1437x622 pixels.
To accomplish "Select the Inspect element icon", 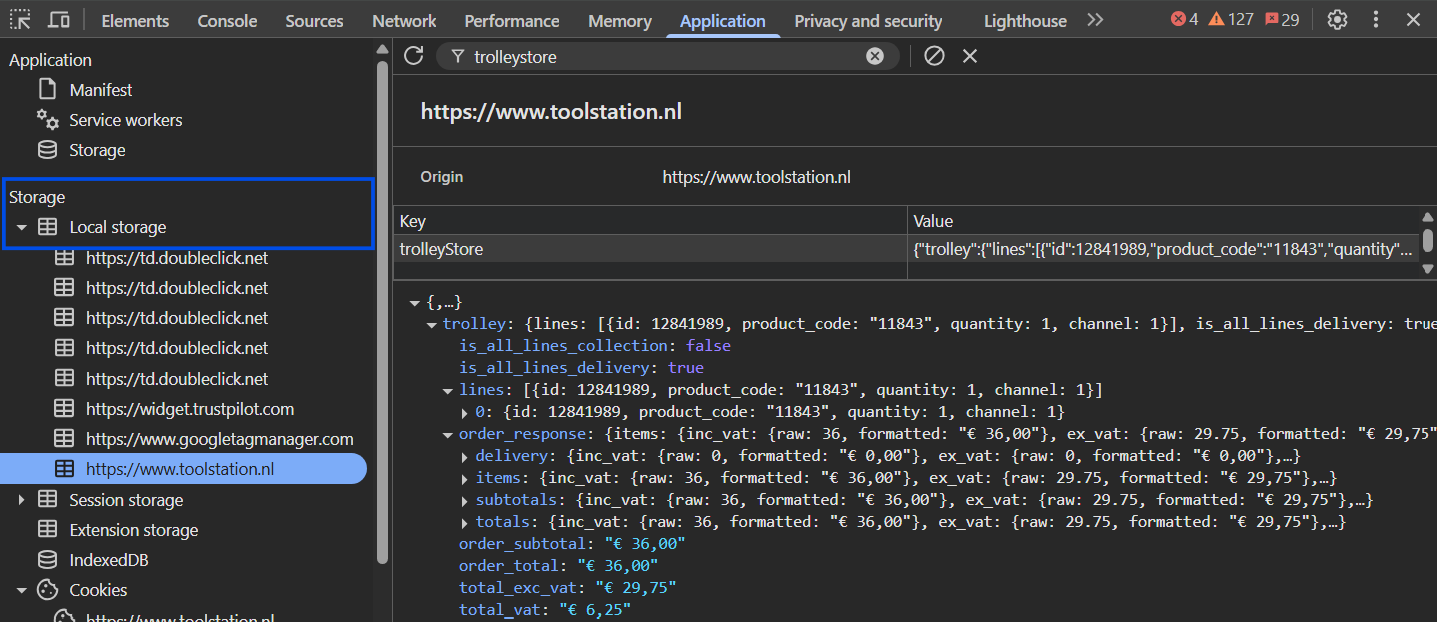I will coord(19,19).
